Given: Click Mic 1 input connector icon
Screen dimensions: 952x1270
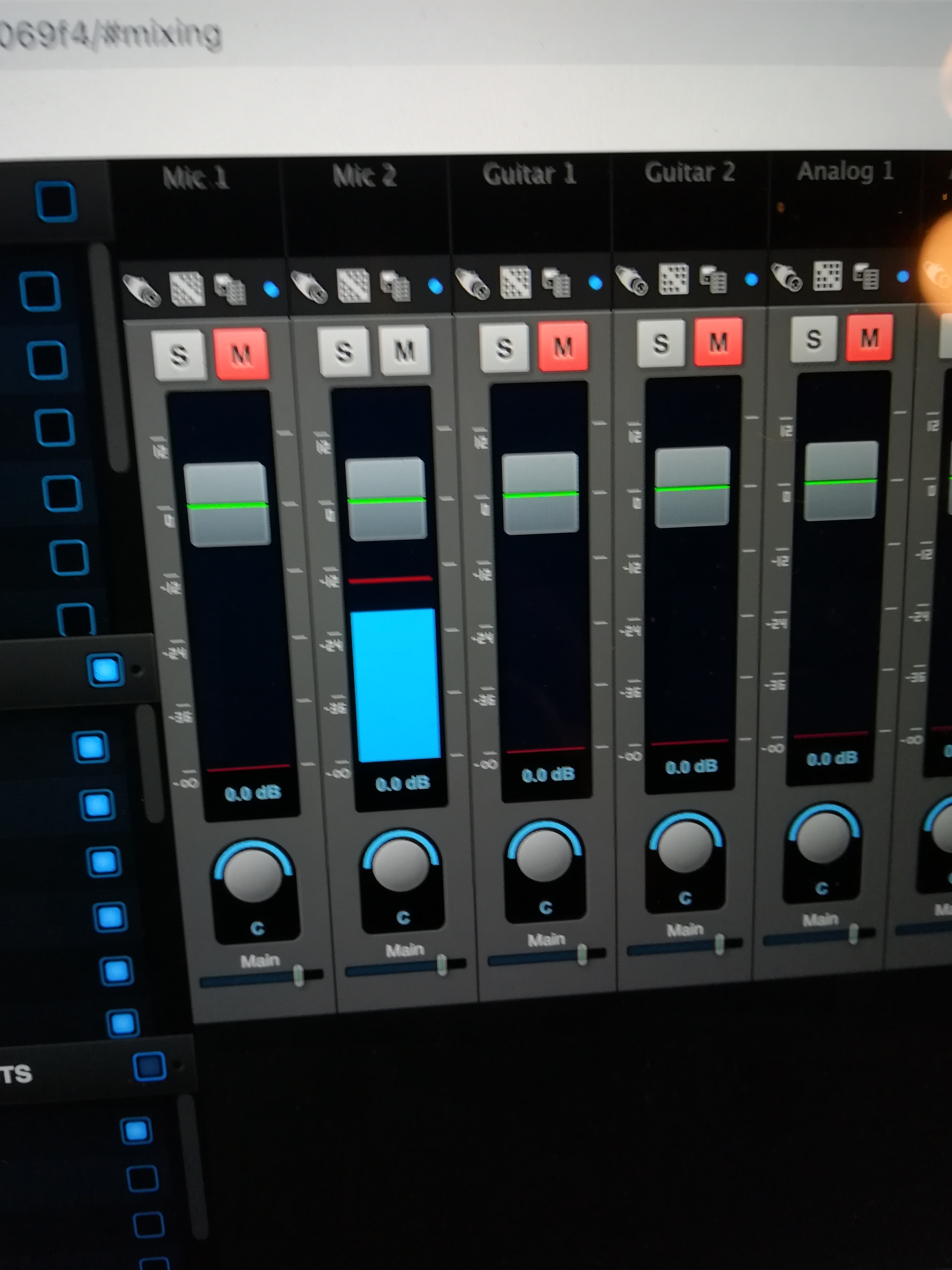Looking at the screenshot, I should [142, 291].
